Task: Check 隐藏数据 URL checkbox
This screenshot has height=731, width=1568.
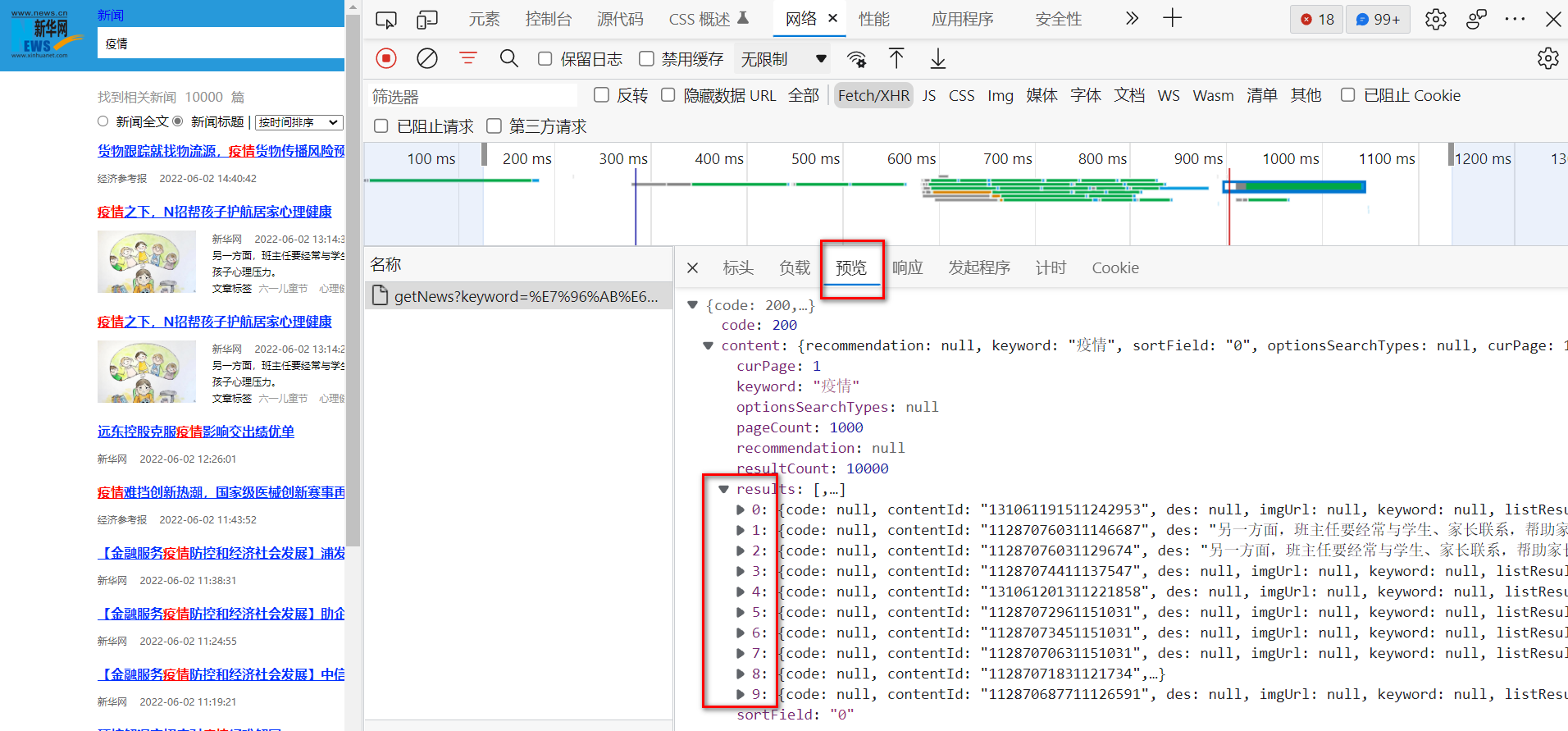Action: coord(668,95)
